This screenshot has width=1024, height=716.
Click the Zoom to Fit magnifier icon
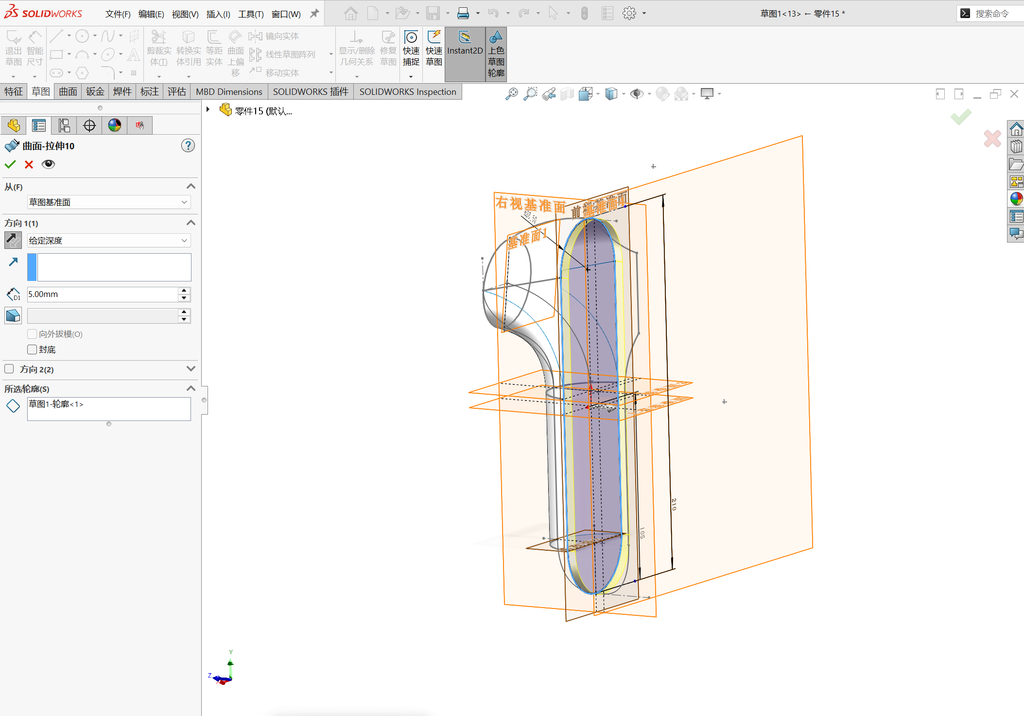[512, 94]
